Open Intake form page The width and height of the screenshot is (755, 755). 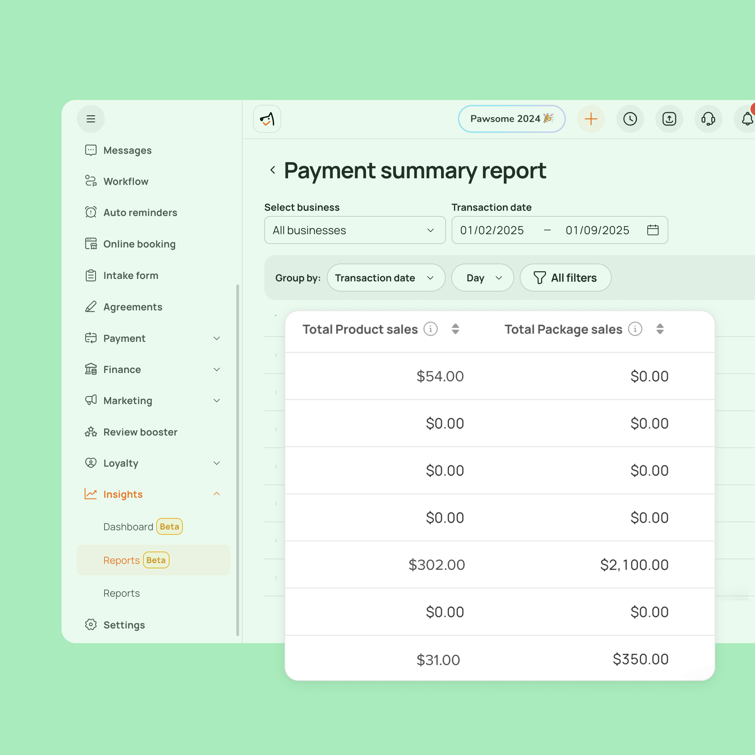click(130, 275)
